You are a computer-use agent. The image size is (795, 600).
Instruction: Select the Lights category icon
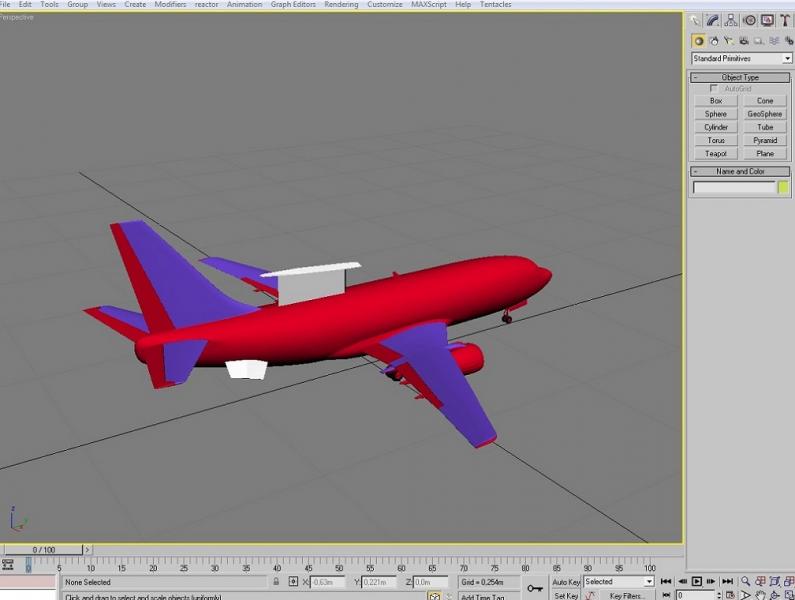tap(729, 41)
